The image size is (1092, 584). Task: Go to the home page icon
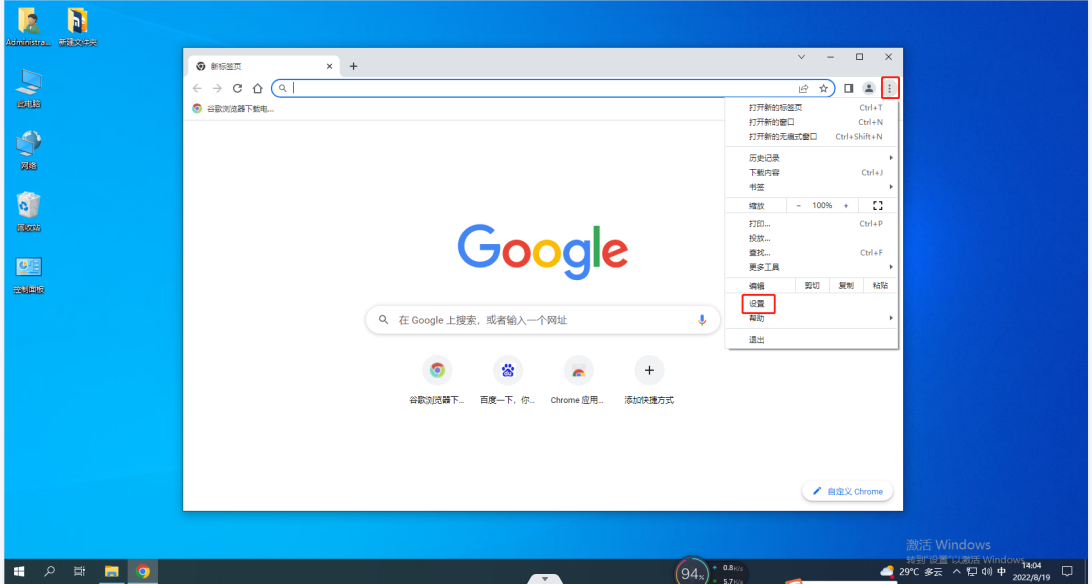click(x=258, y=88)
